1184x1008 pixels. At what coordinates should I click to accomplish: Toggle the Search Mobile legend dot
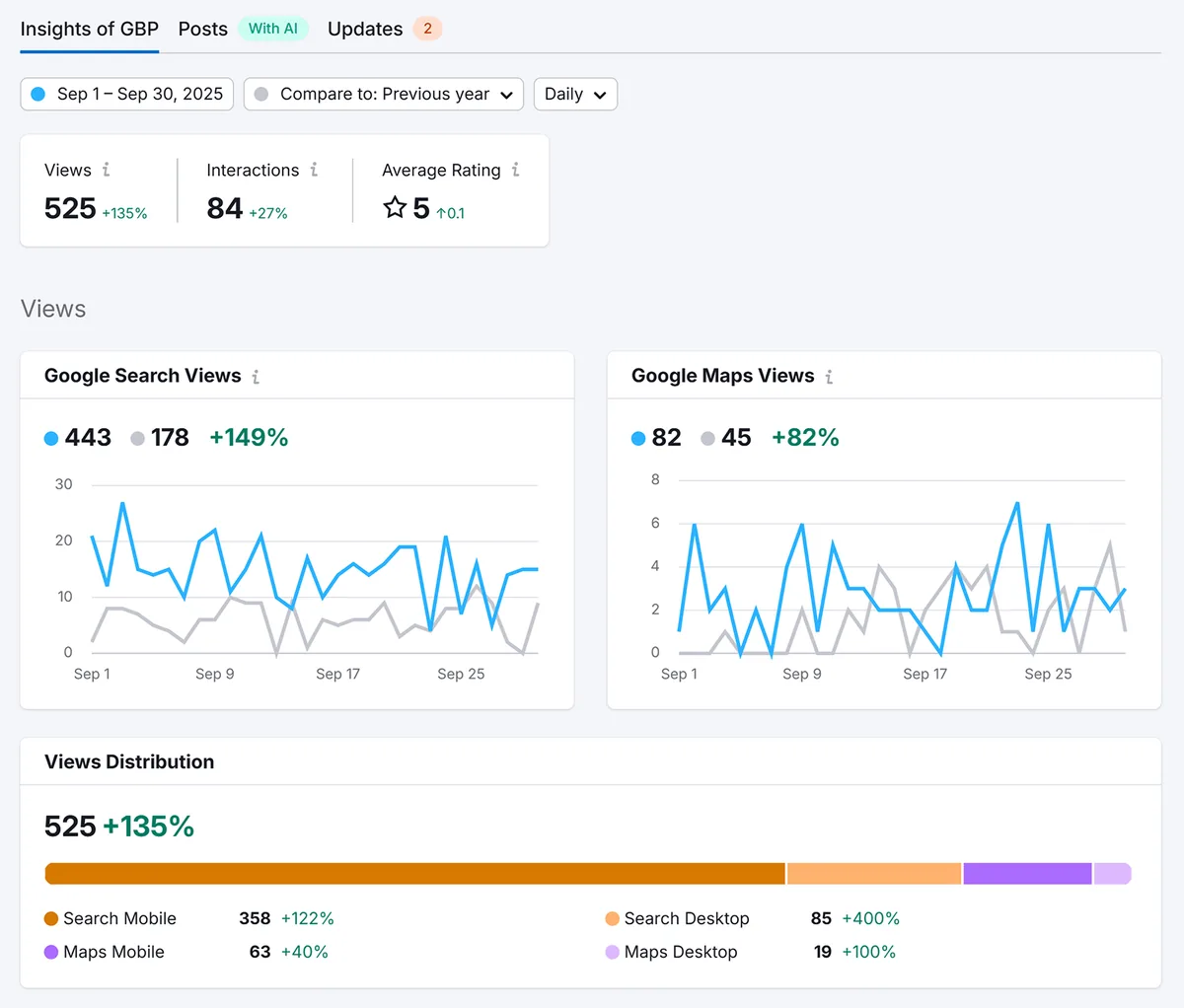pyautogui.click(x=51, y=918)
